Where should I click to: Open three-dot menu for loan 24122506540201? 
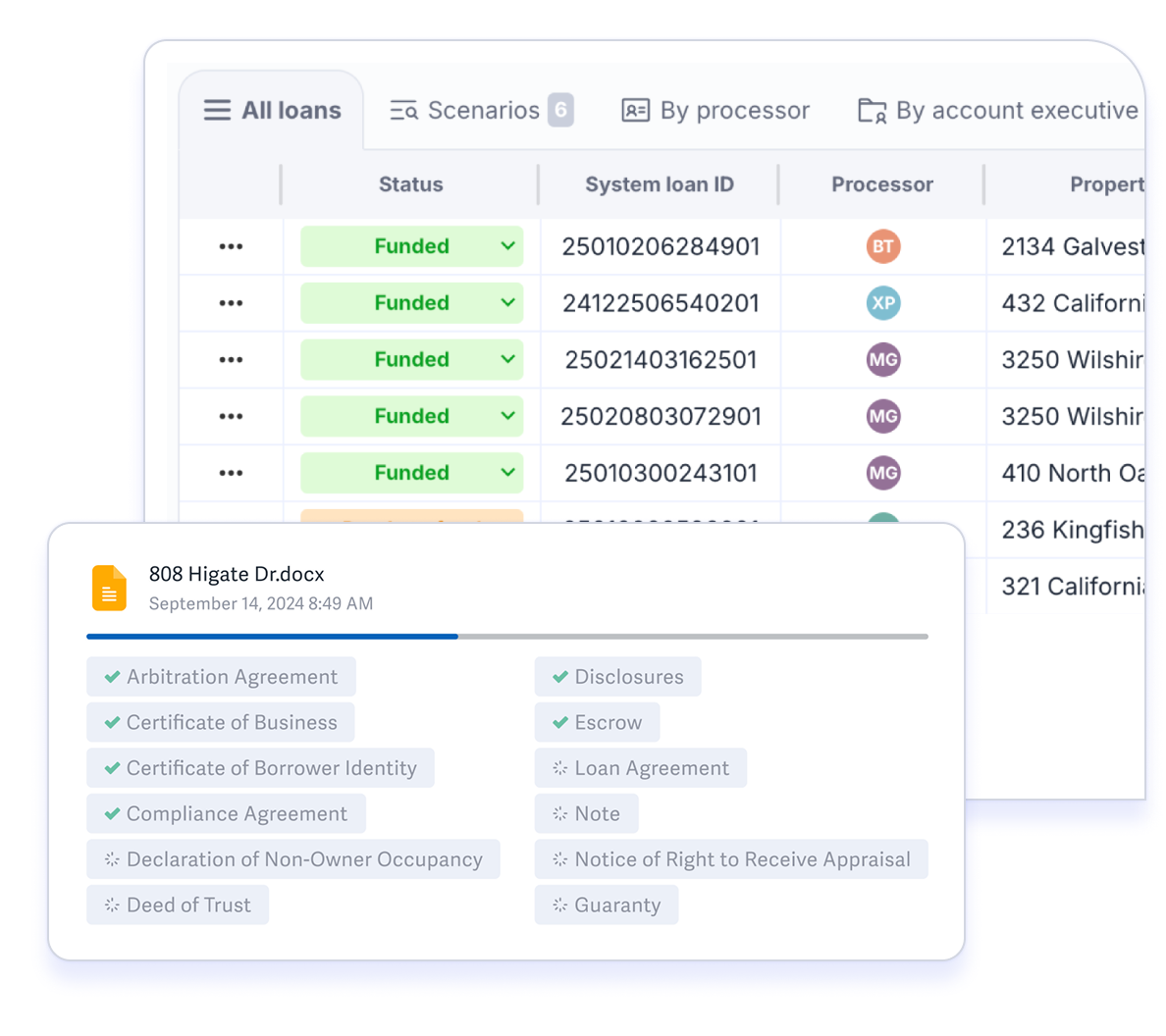[x=231, y=303]
